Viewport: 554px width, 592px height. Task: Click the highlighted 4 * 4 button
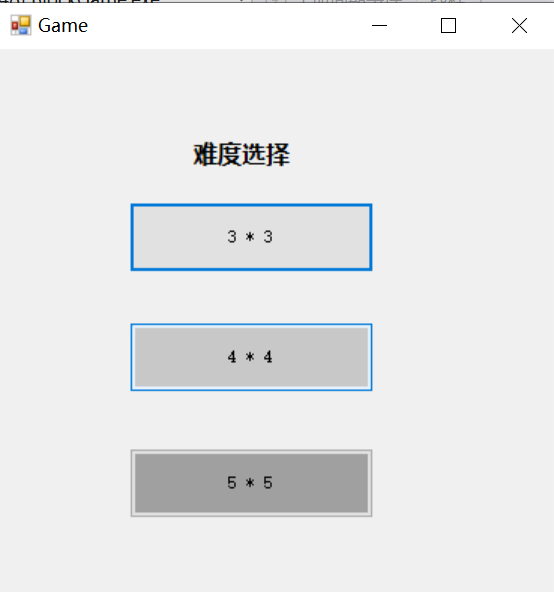click(252, 357)
